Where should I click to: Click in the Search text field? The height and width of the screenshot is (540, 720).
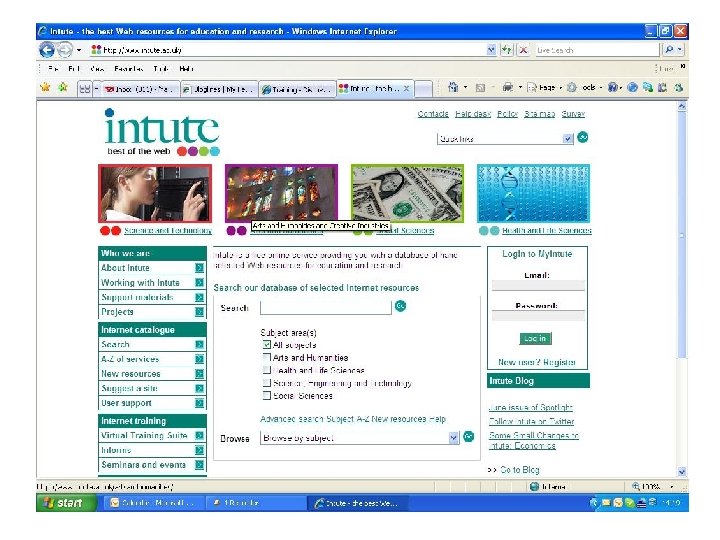[x=326, y=308]
